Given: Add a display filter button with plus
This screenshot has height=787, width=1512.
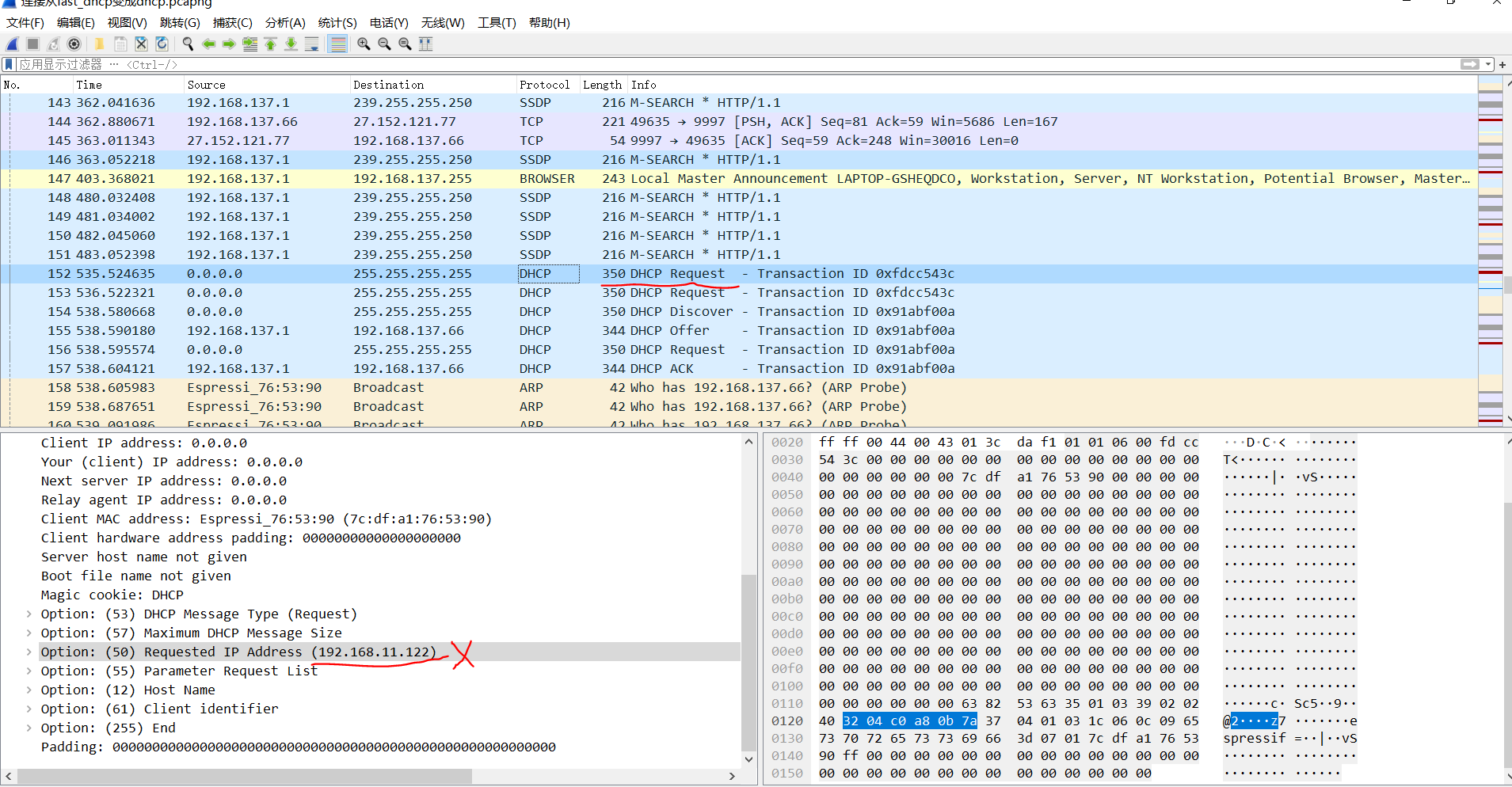Looking at the screenshot, I should point(1502,64).
